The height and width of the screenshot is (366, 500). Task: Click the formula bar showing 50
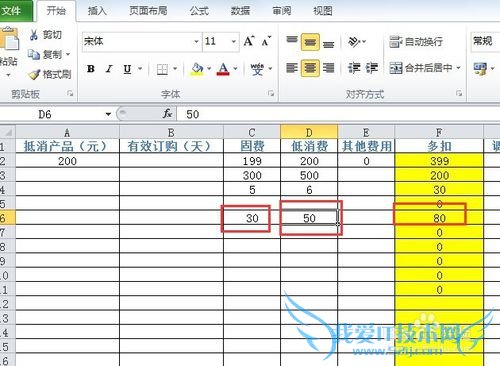(x=338, y=114)
